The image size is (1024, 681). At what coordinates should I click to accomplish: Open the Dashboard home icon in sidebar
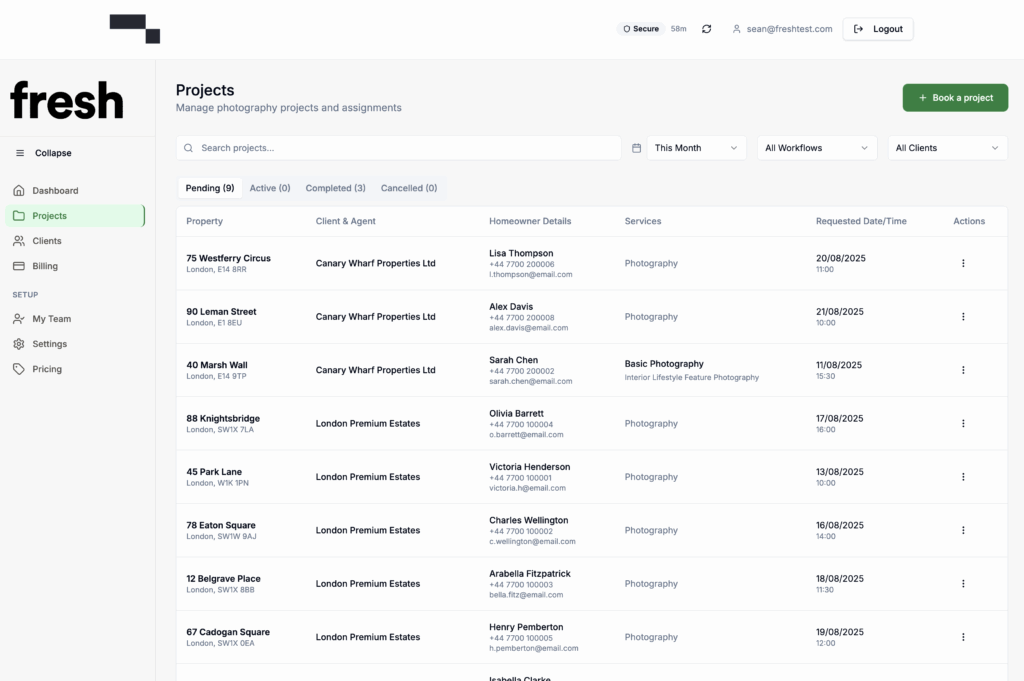click(x=19, y=190)
